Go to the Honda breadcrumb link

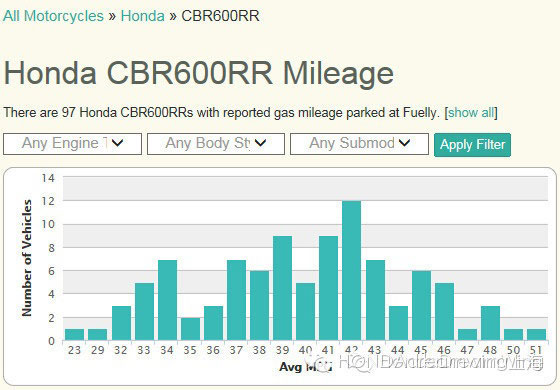(142, 16)
